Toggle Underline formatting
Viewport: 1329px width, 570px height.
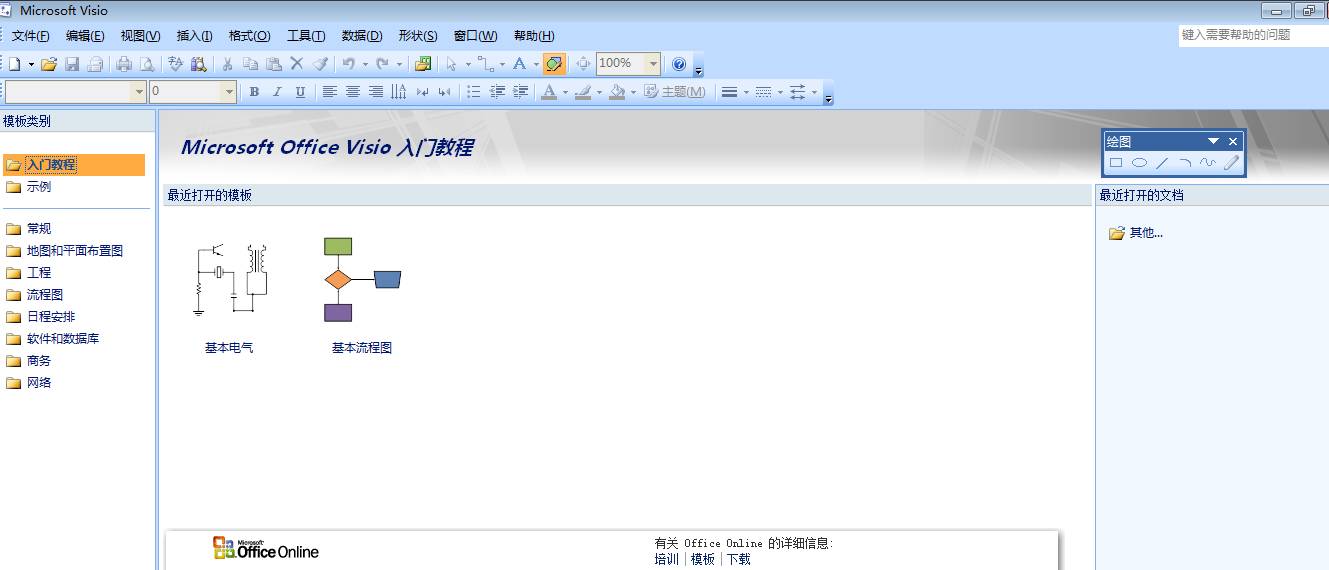click(x=300, y=92)
